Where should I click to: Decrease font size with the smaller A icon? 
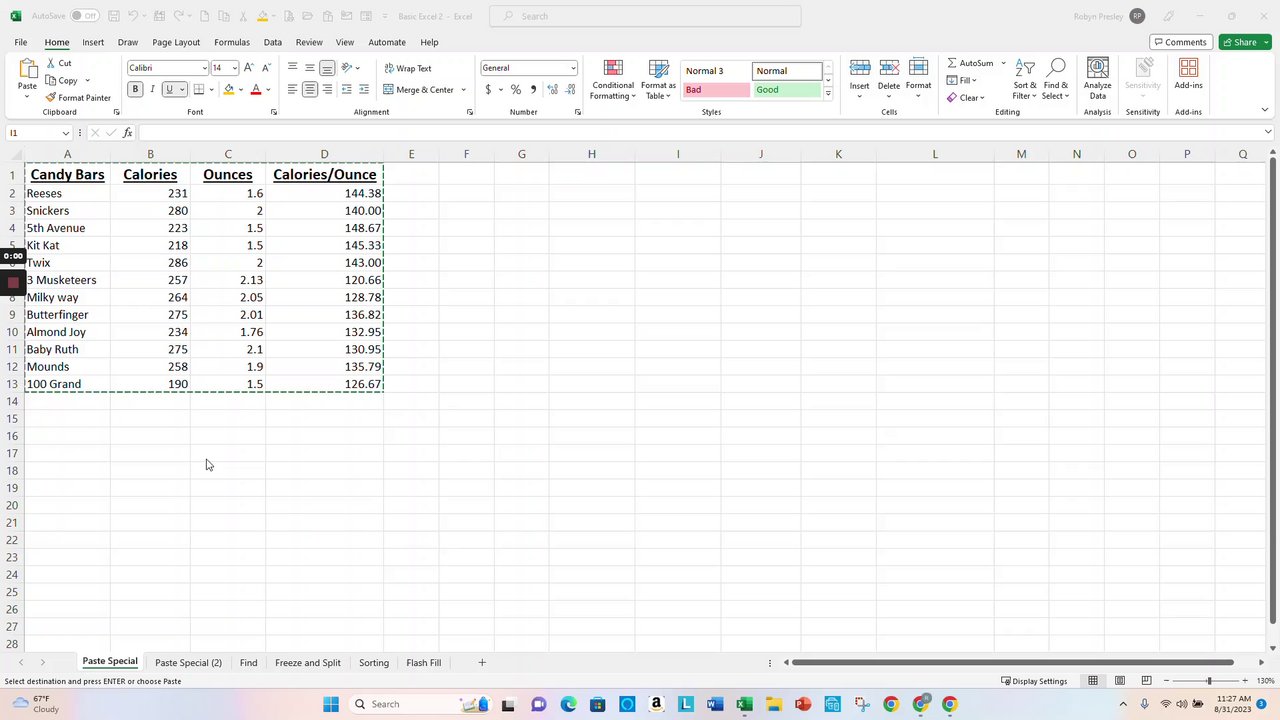coord(266,68)
